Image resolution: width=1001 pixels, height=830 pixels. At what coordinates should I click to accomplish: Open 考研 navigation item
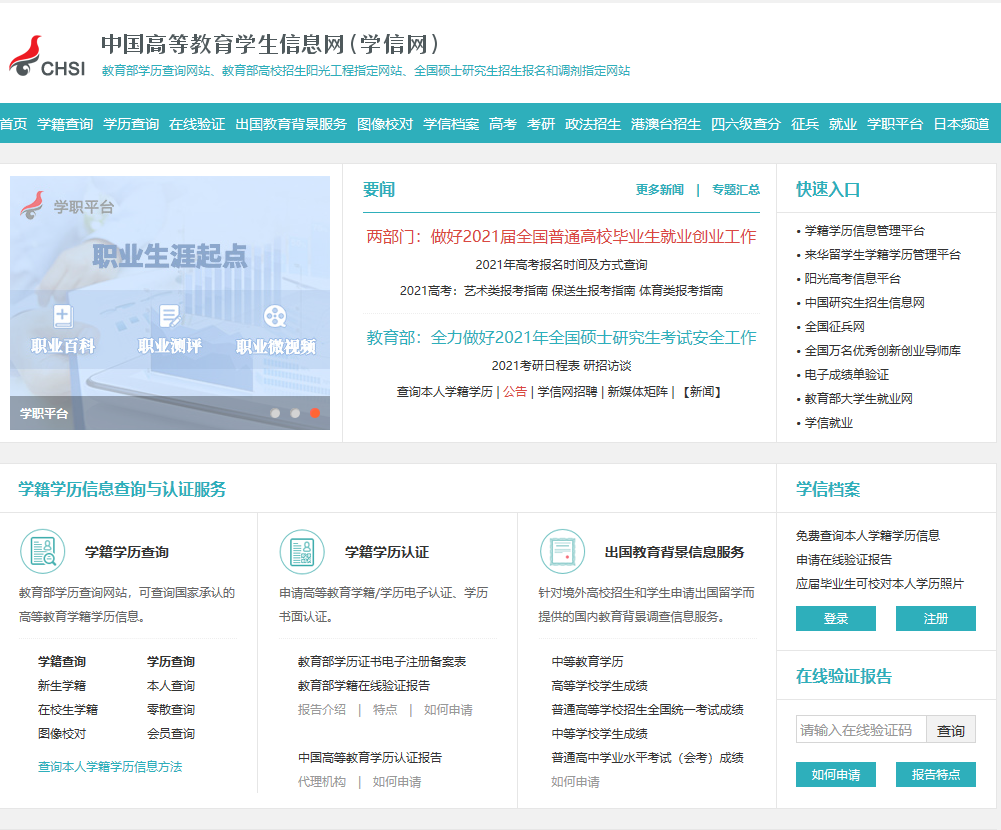click(x=541, y=124)
